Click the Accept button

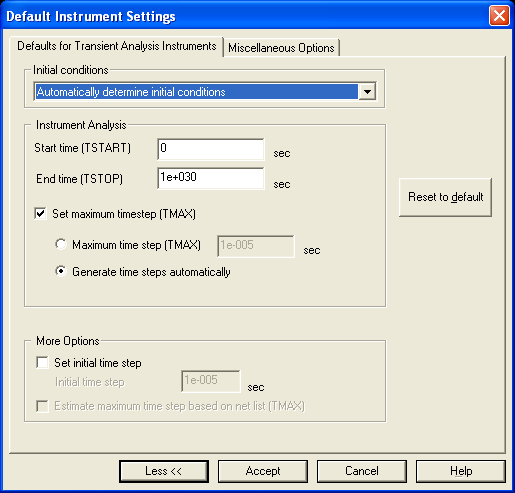tap(263, 471)
